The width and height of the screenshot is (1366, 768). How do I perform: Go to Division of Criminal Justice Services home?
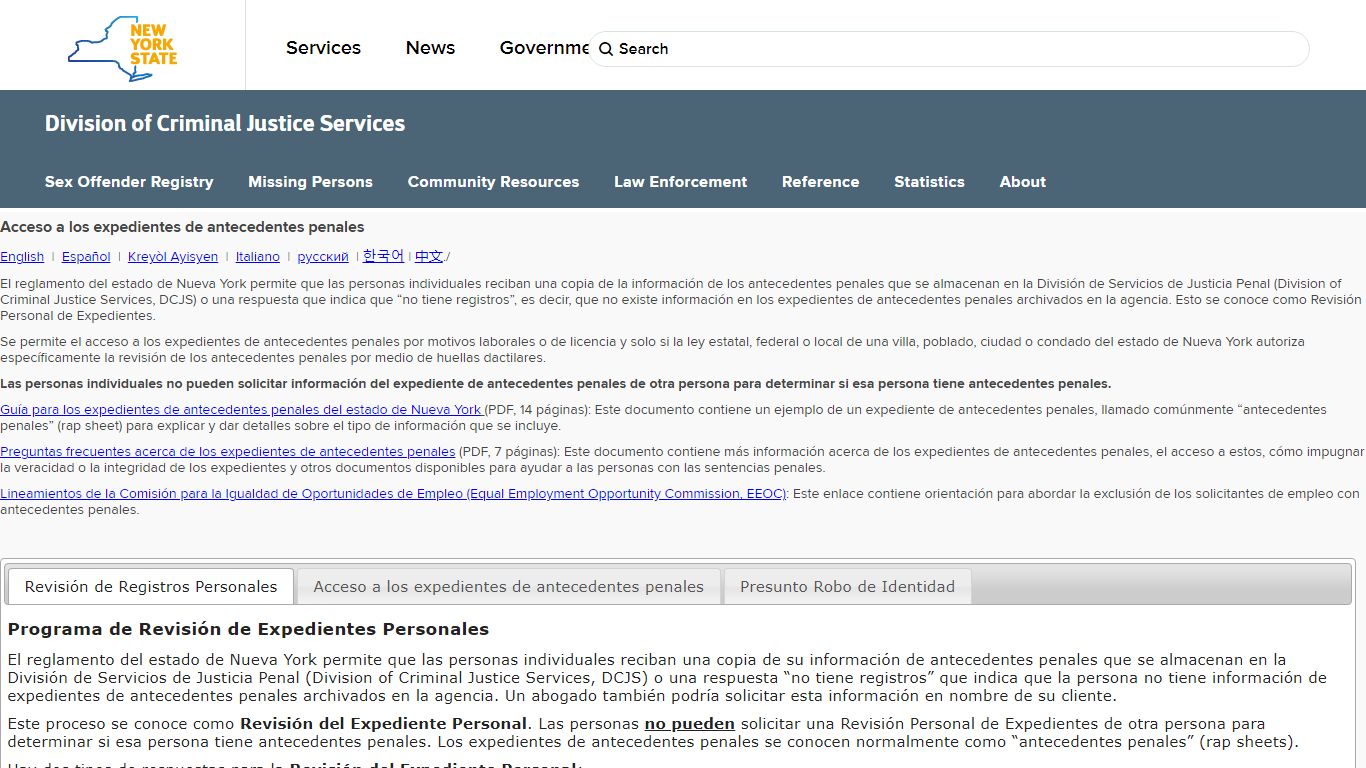[x=225, y=124]
